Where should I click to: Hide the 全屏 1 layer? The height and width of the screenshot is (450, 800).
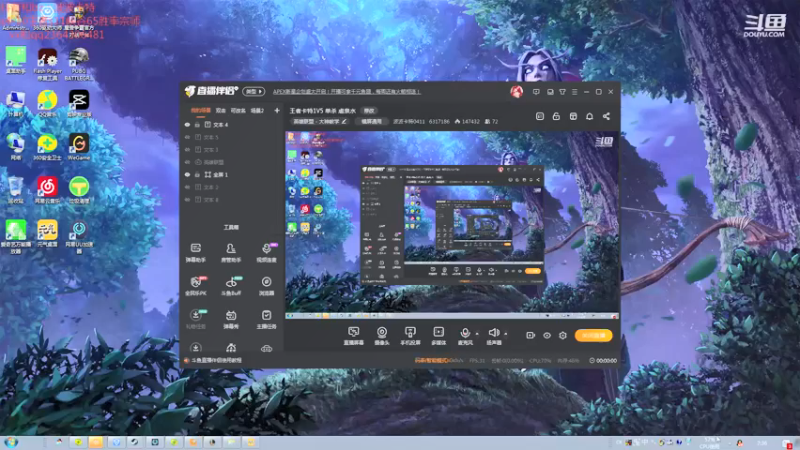pyautogui.click(x=187, y=174)
